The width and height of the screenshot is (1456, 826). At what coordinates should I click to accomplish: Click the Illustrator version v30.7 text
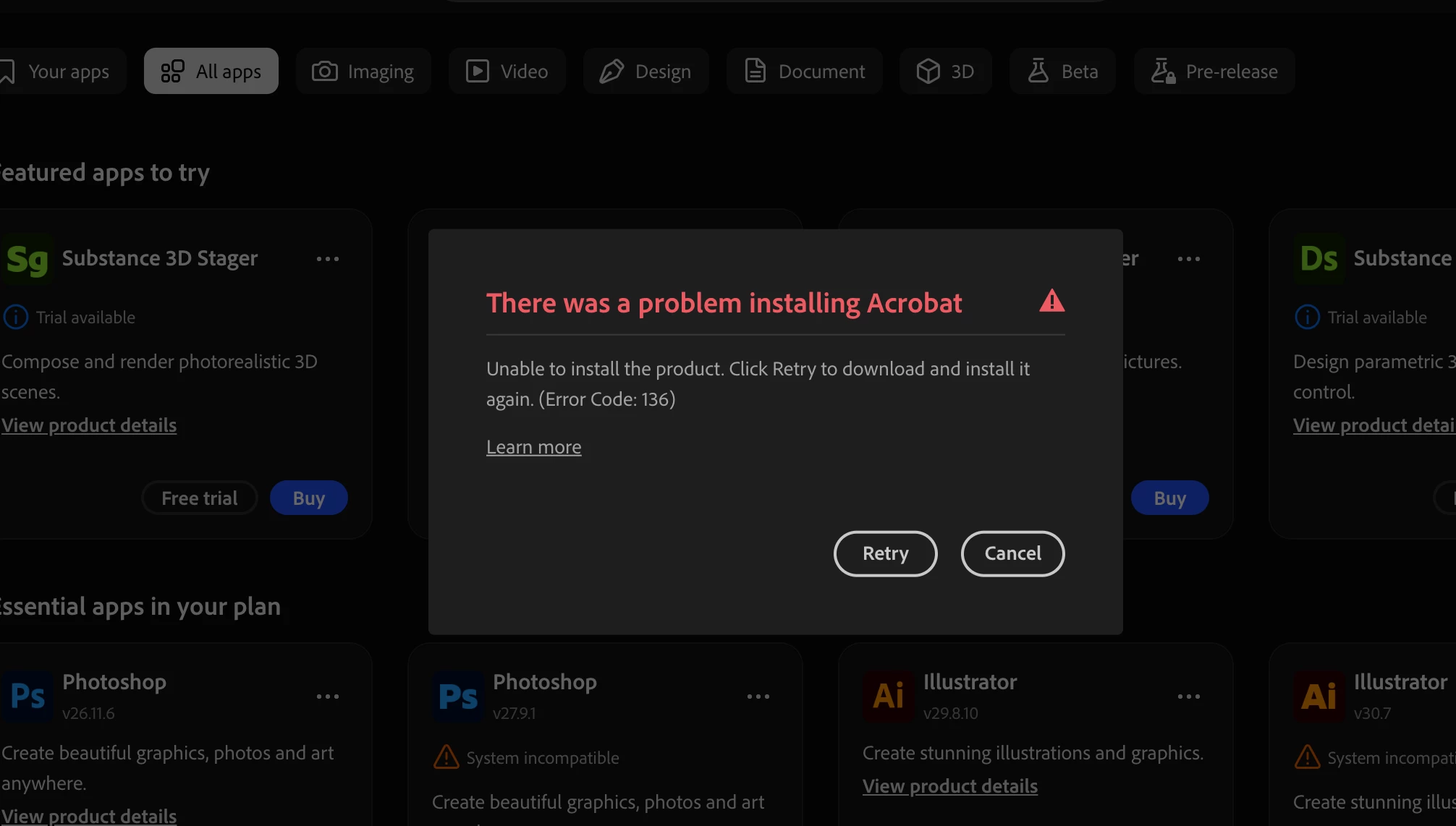[x=1372, y=713]
